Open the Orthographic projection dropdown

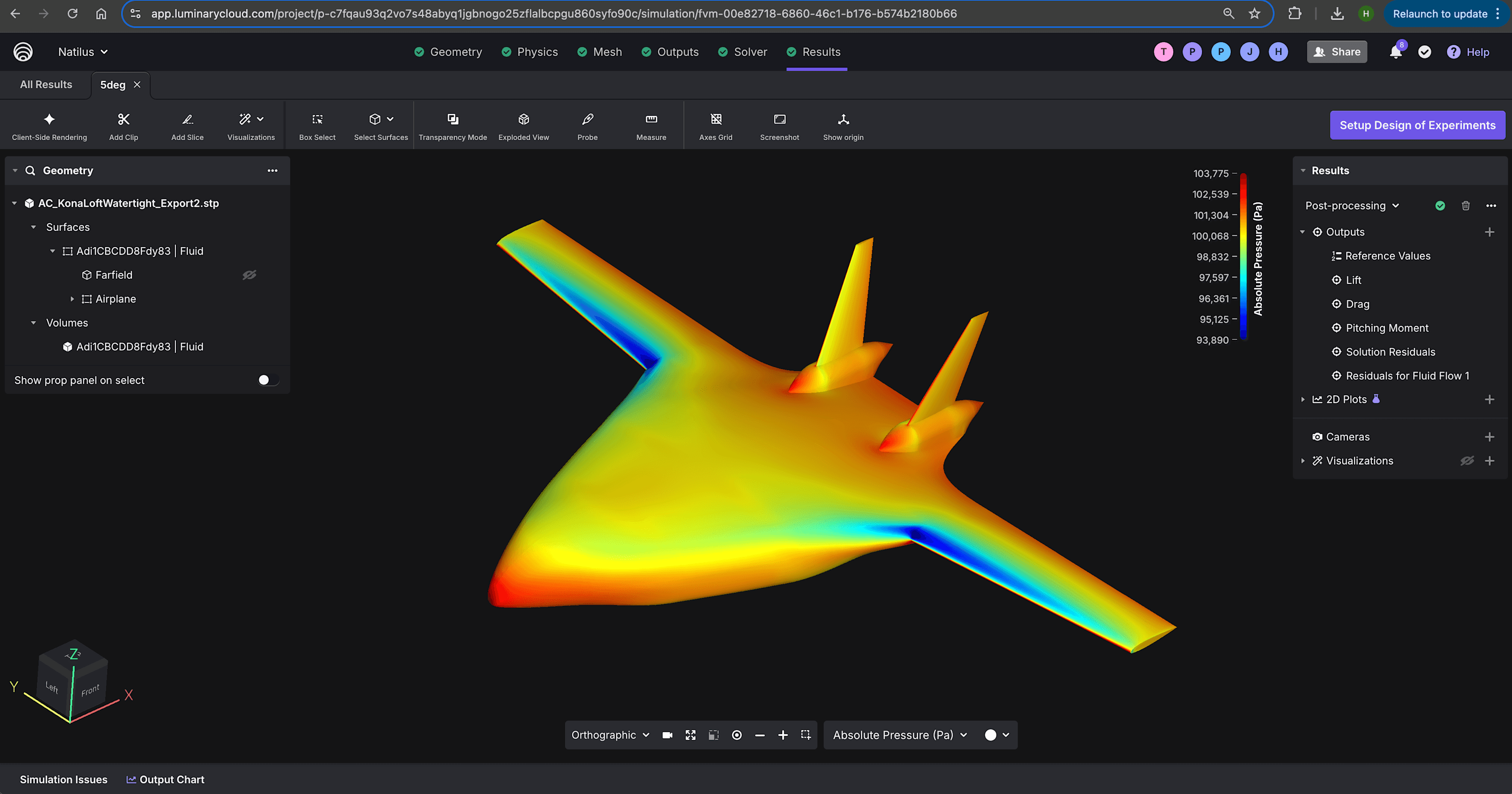pyautogui.click(x=610, y=735)
